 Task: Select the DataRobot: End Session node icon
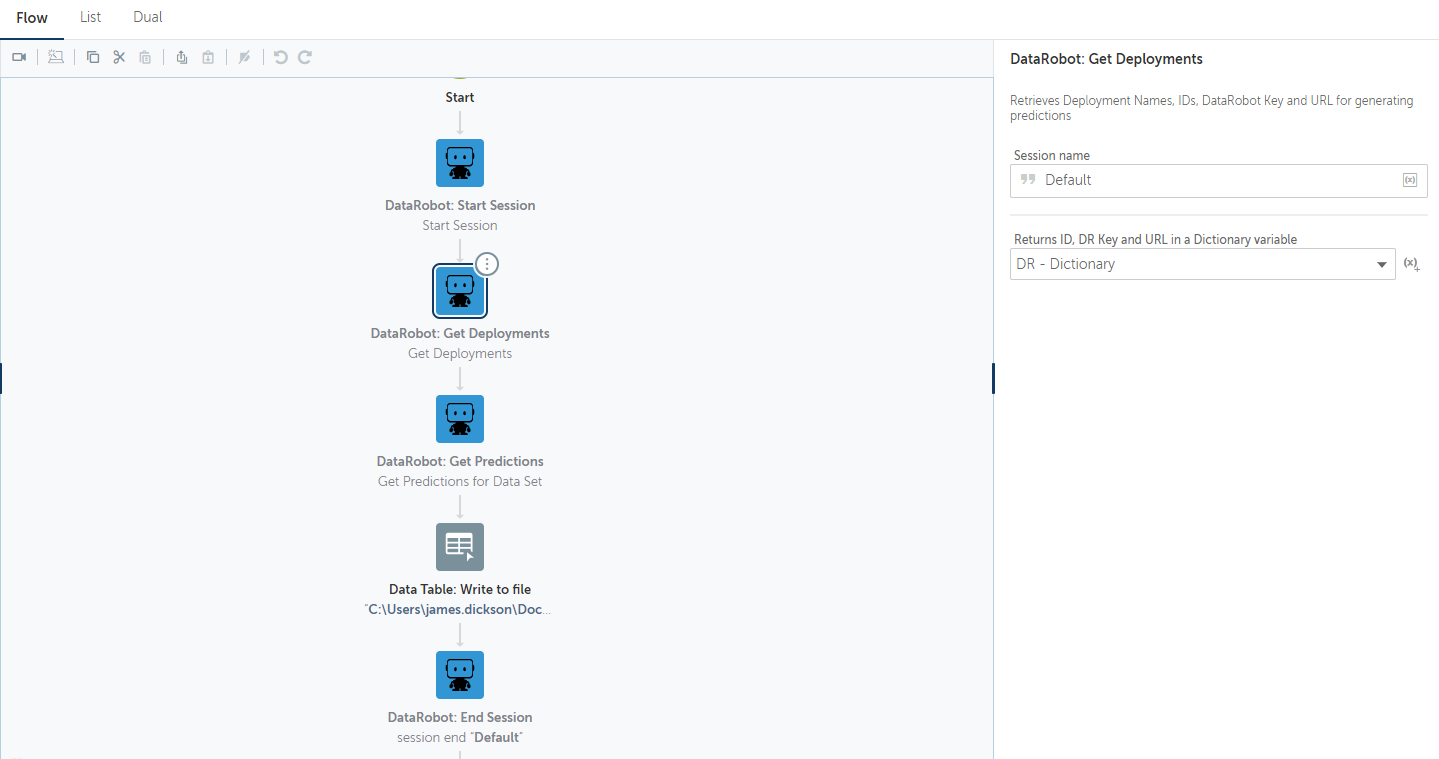click(x=460, y=675)
